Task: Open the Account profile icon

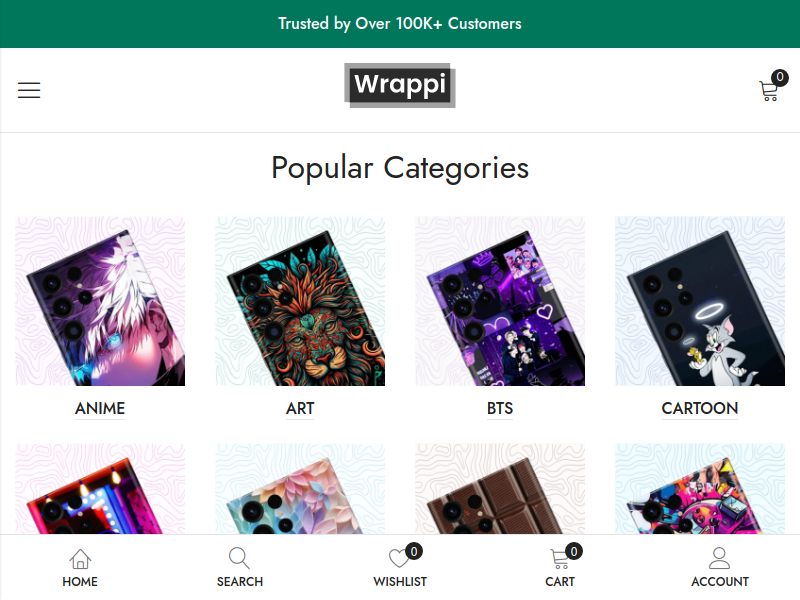Action: pyautogui.click(x=719, y=558)
